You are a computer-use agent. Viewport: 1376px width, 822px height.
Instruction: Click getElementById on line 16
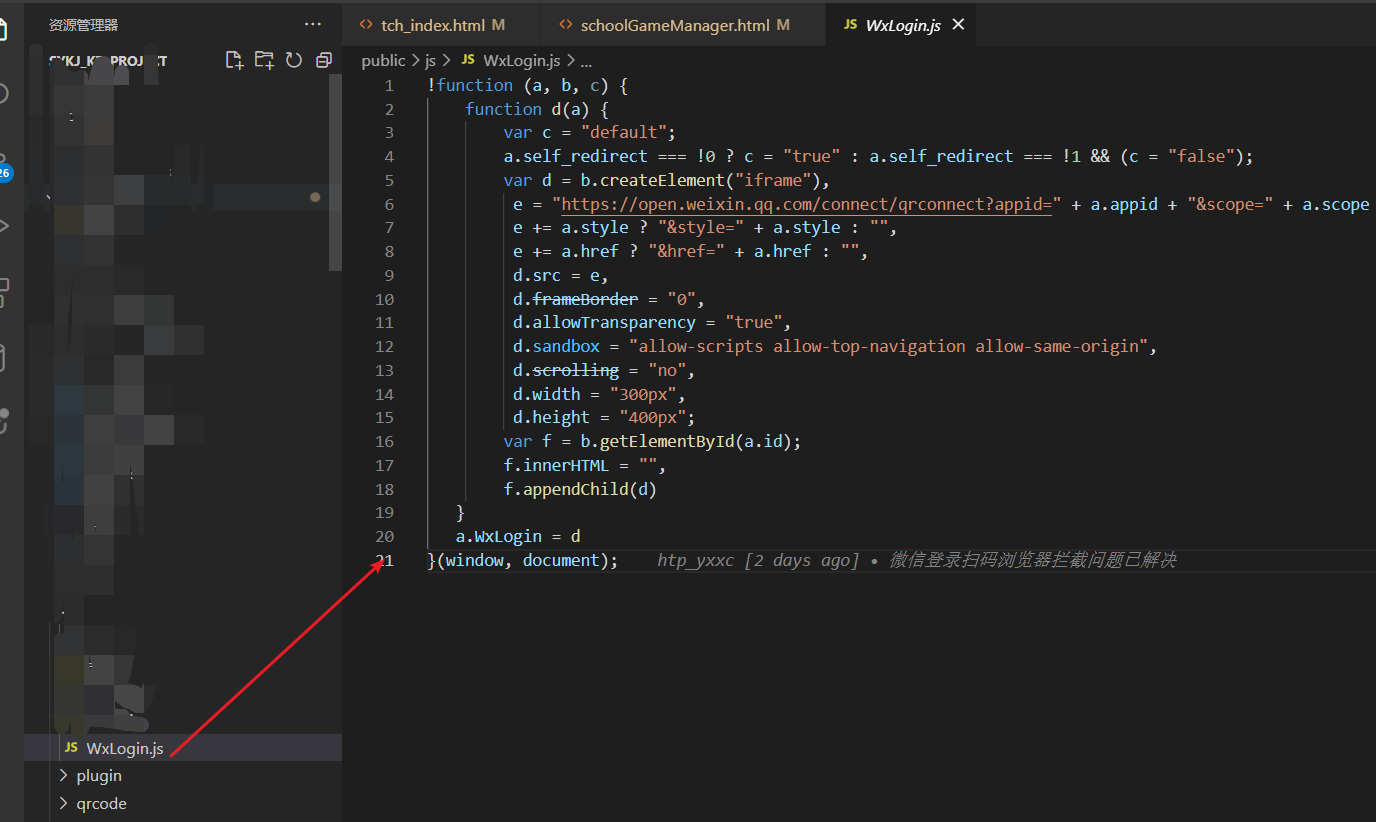pyautogui.click(x=668, y=442)
